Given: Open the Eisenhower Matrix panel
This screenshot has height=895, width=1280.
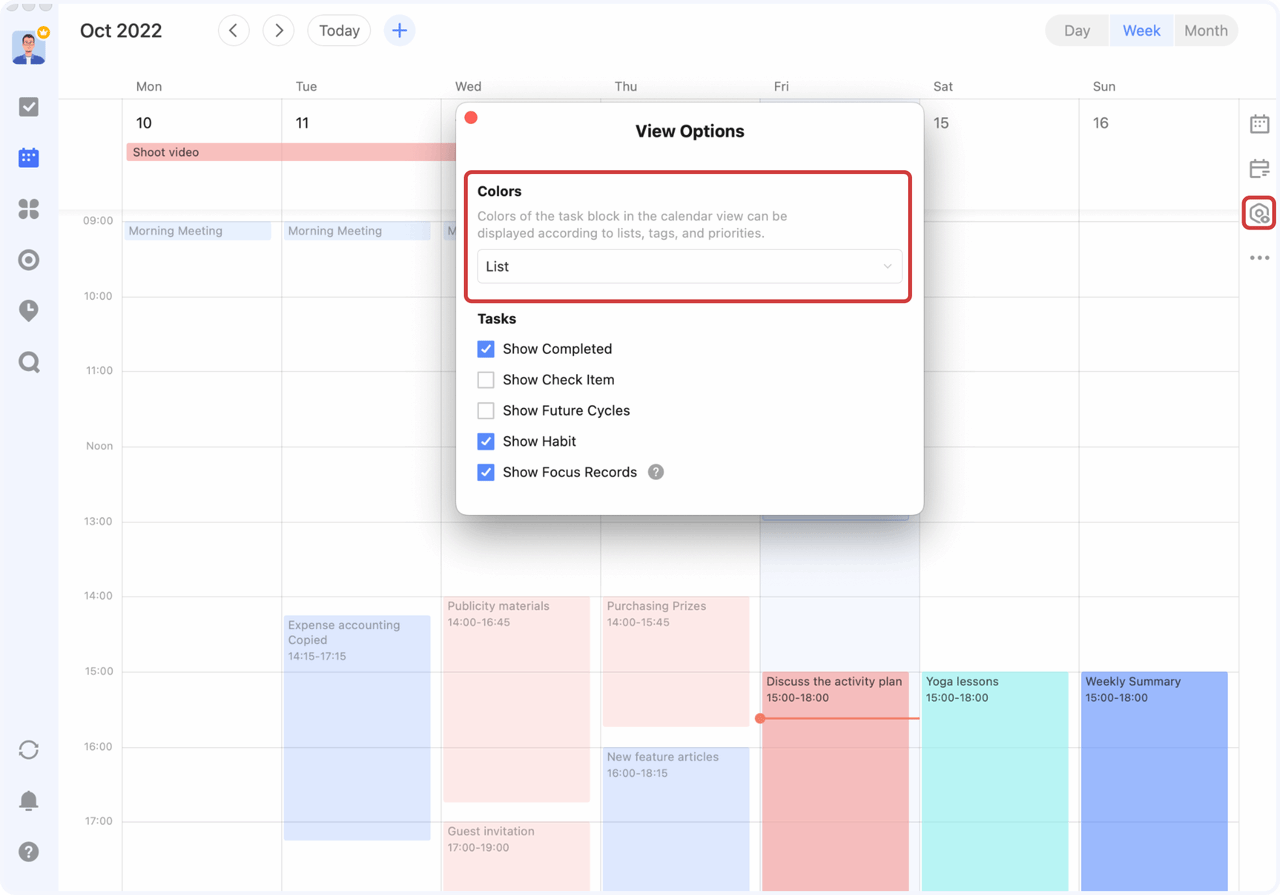Looking at the screenshot, I should tap(28, 209).
